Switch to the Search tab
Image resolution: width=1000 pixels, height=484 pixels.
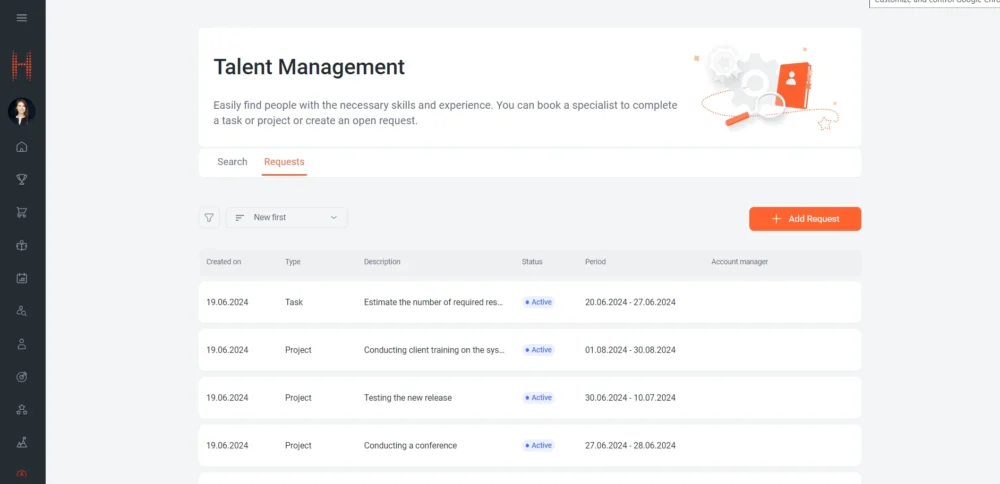tap(232, 162)
